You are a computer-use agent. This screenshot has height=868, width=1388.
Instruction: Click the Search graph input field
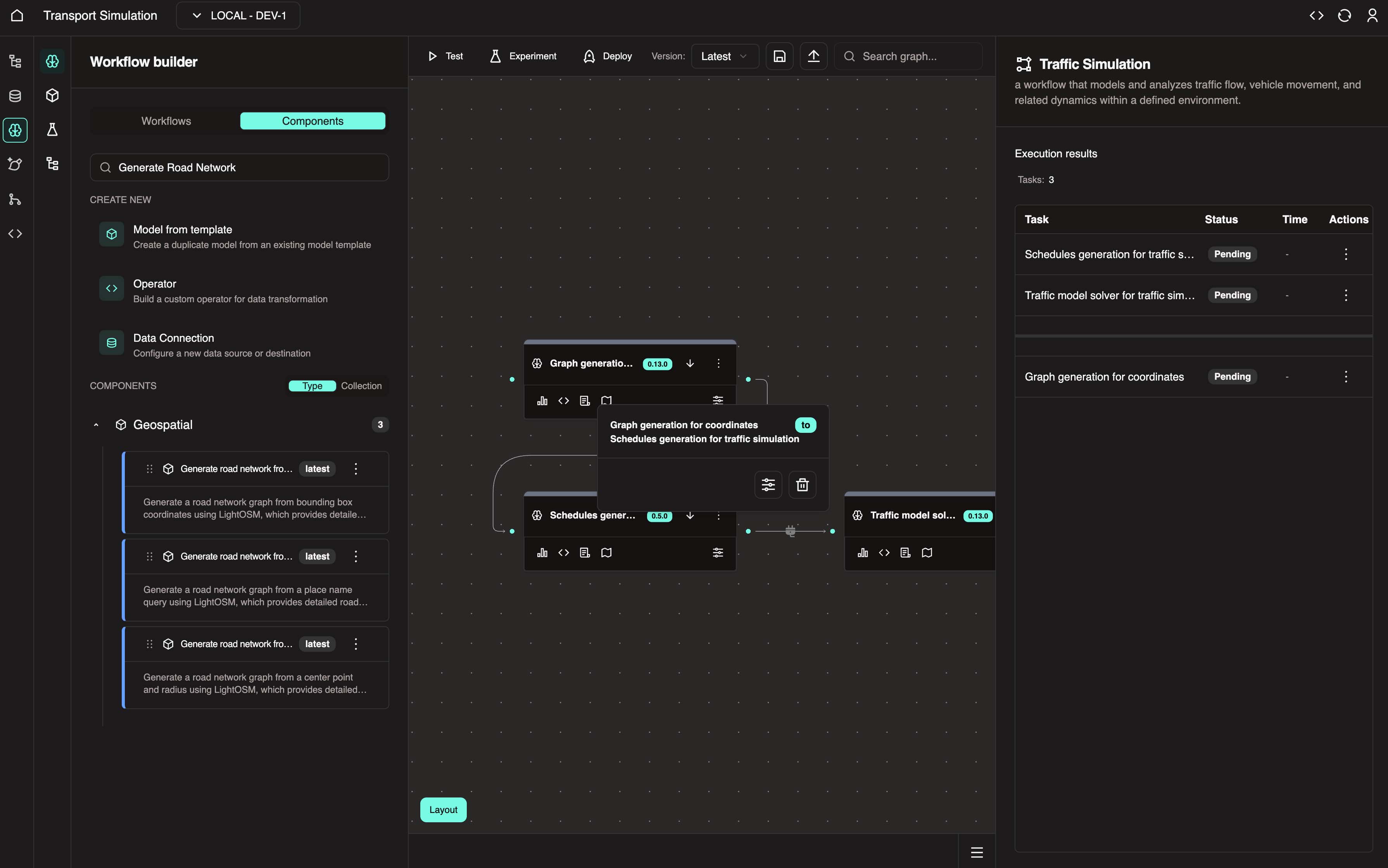tap(908, 56)
